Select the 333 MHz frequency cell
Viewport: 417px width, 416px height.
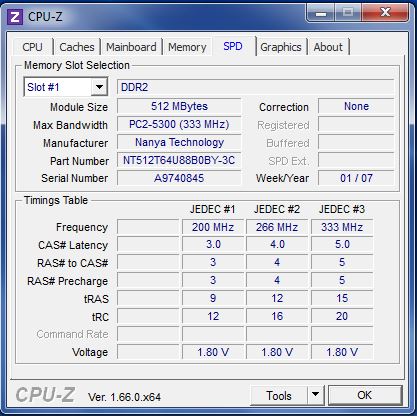pos(342,227)
